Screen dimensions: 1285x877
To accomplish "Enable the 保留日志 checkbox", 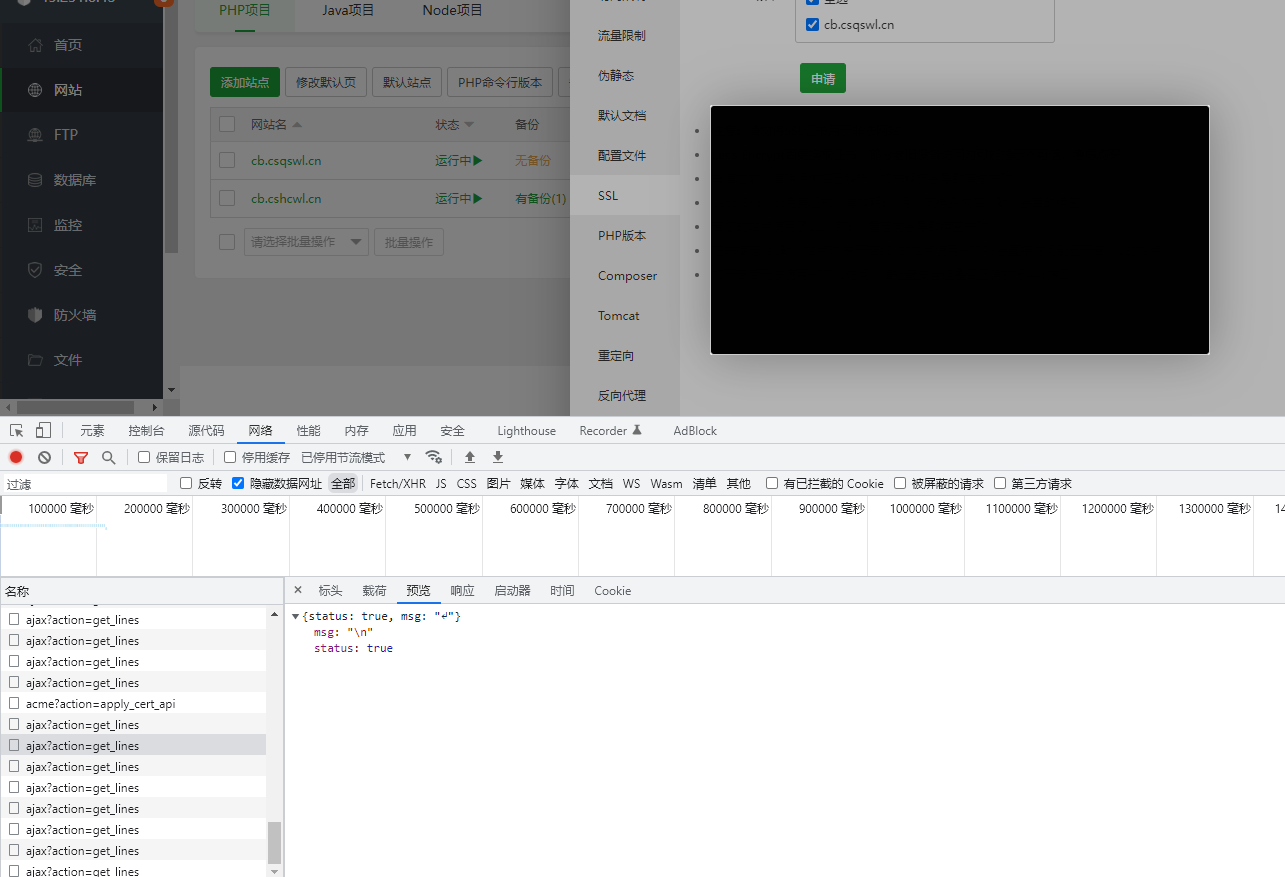I will coord(144,457).
